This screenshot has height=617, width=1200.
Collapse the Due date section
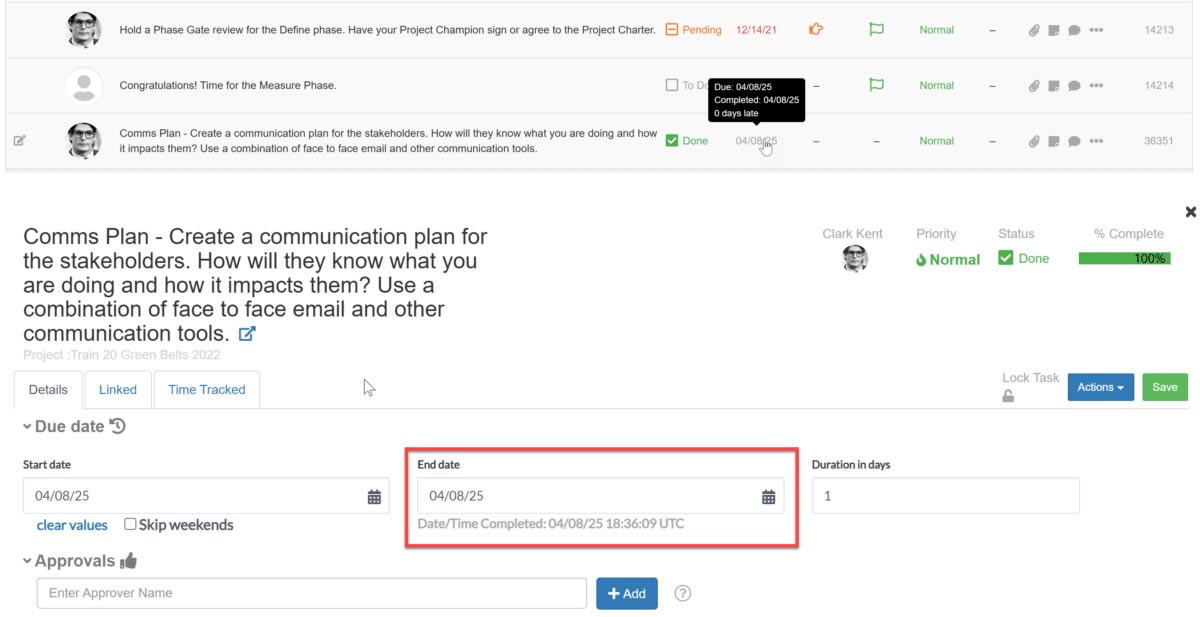[x=28, y=427]
